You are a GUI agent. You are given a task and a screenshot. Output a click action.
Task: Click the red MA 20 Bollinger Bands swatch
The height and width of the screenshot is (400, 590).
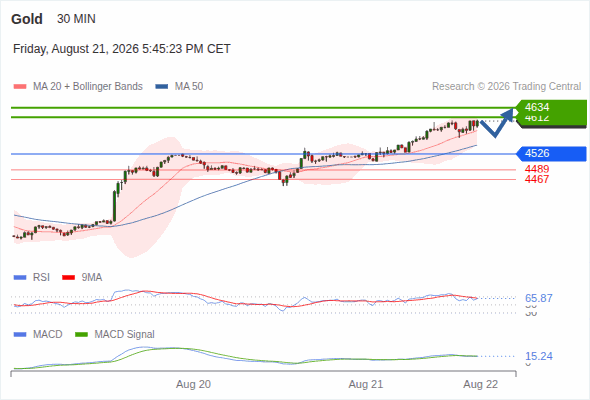(x=20, y=87)
